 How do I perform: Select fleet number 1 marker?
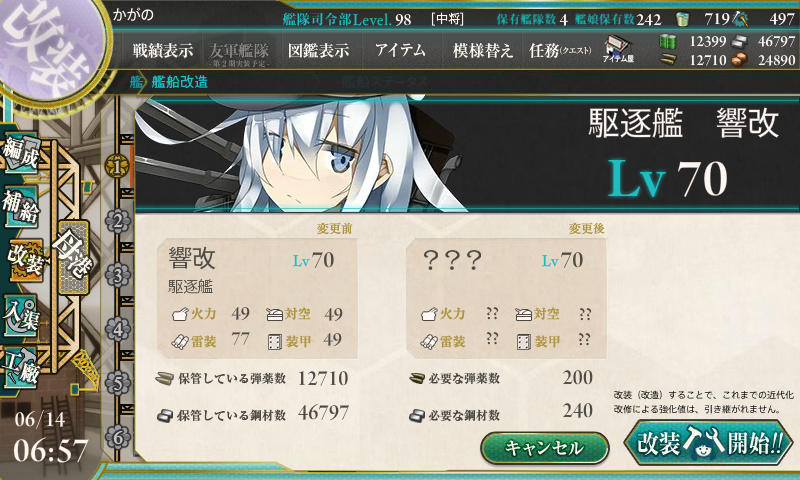pyautogui.click(x=117, y=167)
